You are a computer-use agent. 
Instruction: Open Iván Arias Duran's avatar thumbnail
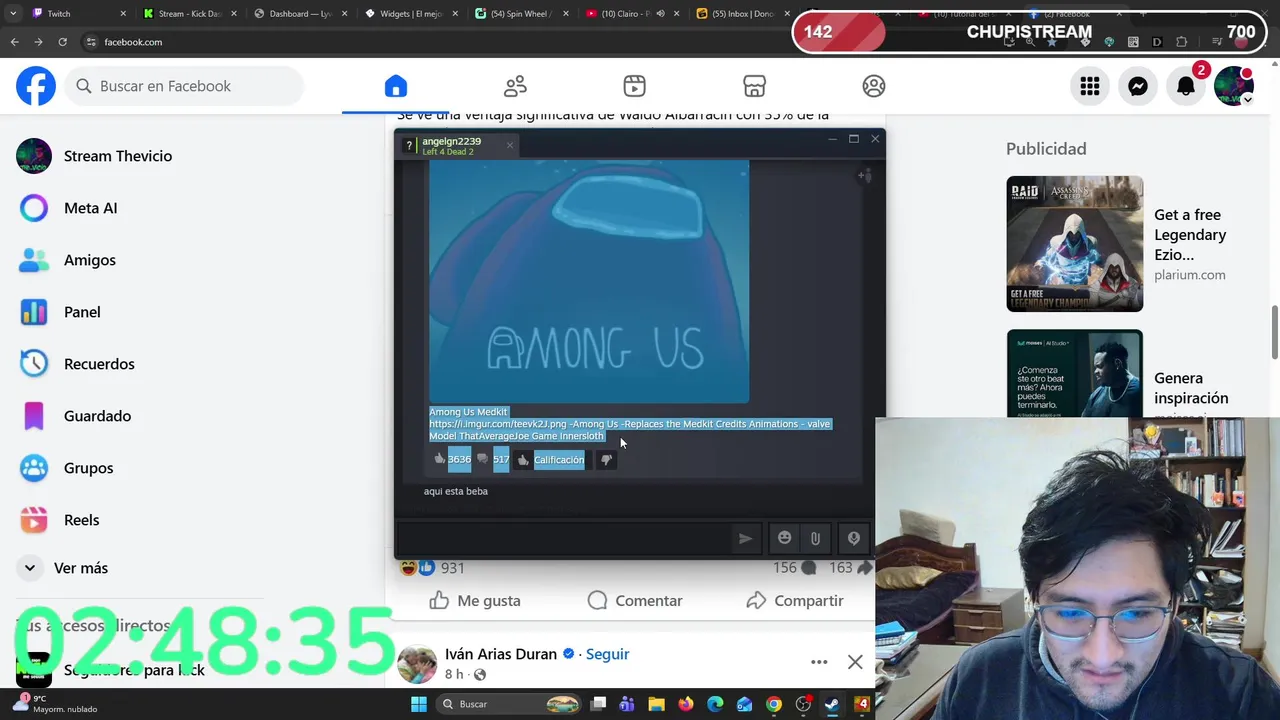[x=417, y=664]
